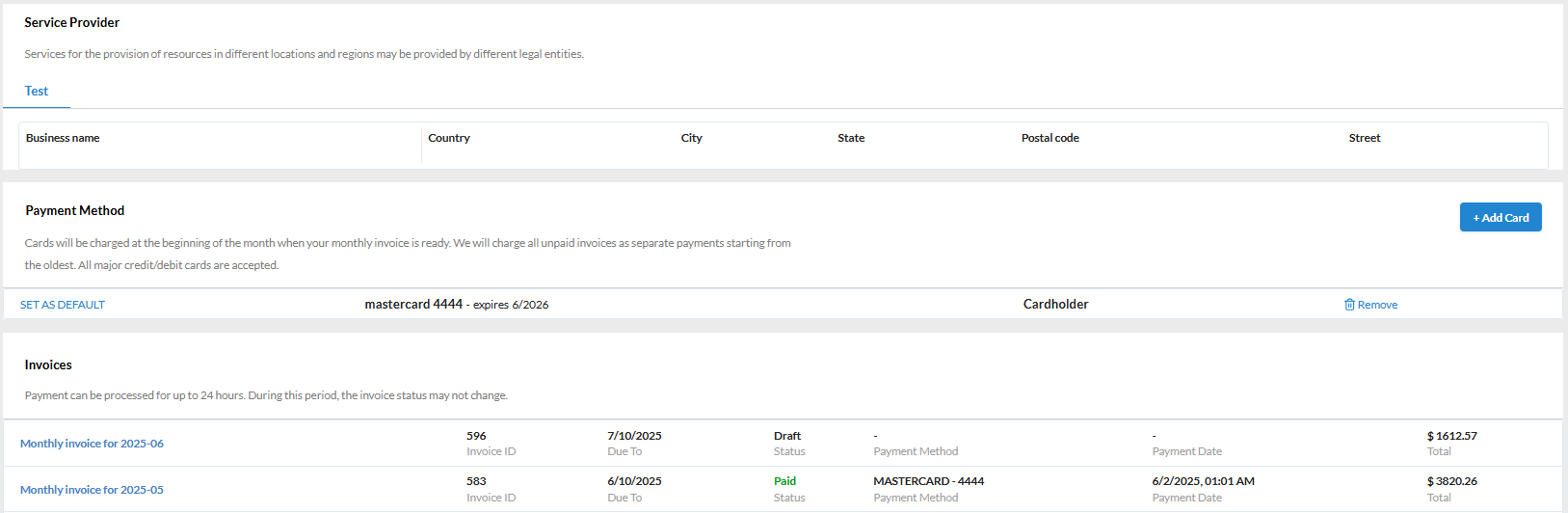
Task: Select the City column header
Action: (x=691, y=138)
